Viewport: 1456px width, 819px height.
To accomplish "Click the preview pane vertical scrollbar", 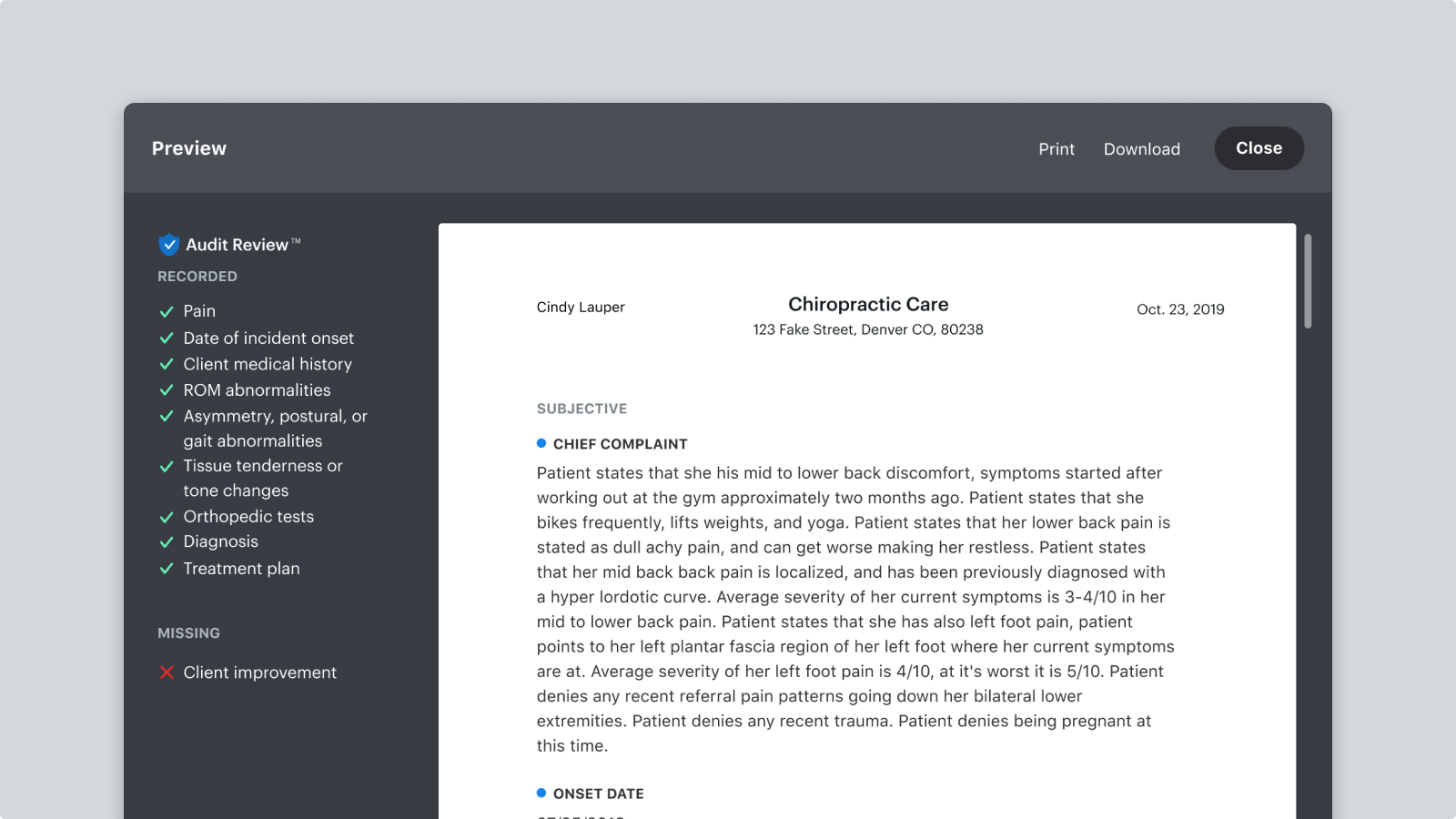I will point(1308,281).
